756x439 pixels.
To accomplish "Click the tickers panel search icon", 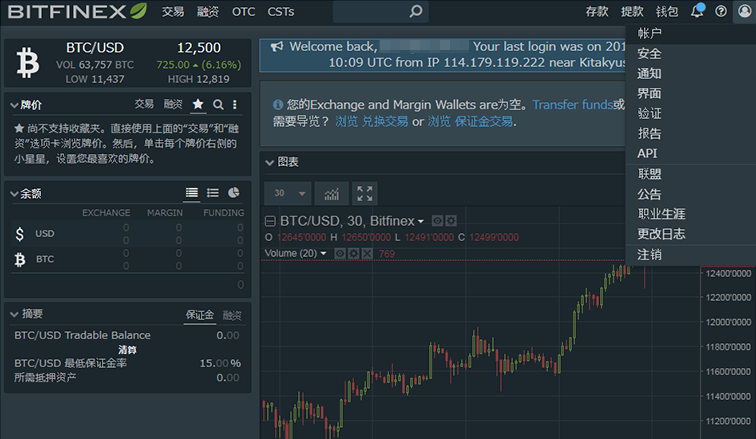I will click(x=218, y=105).
